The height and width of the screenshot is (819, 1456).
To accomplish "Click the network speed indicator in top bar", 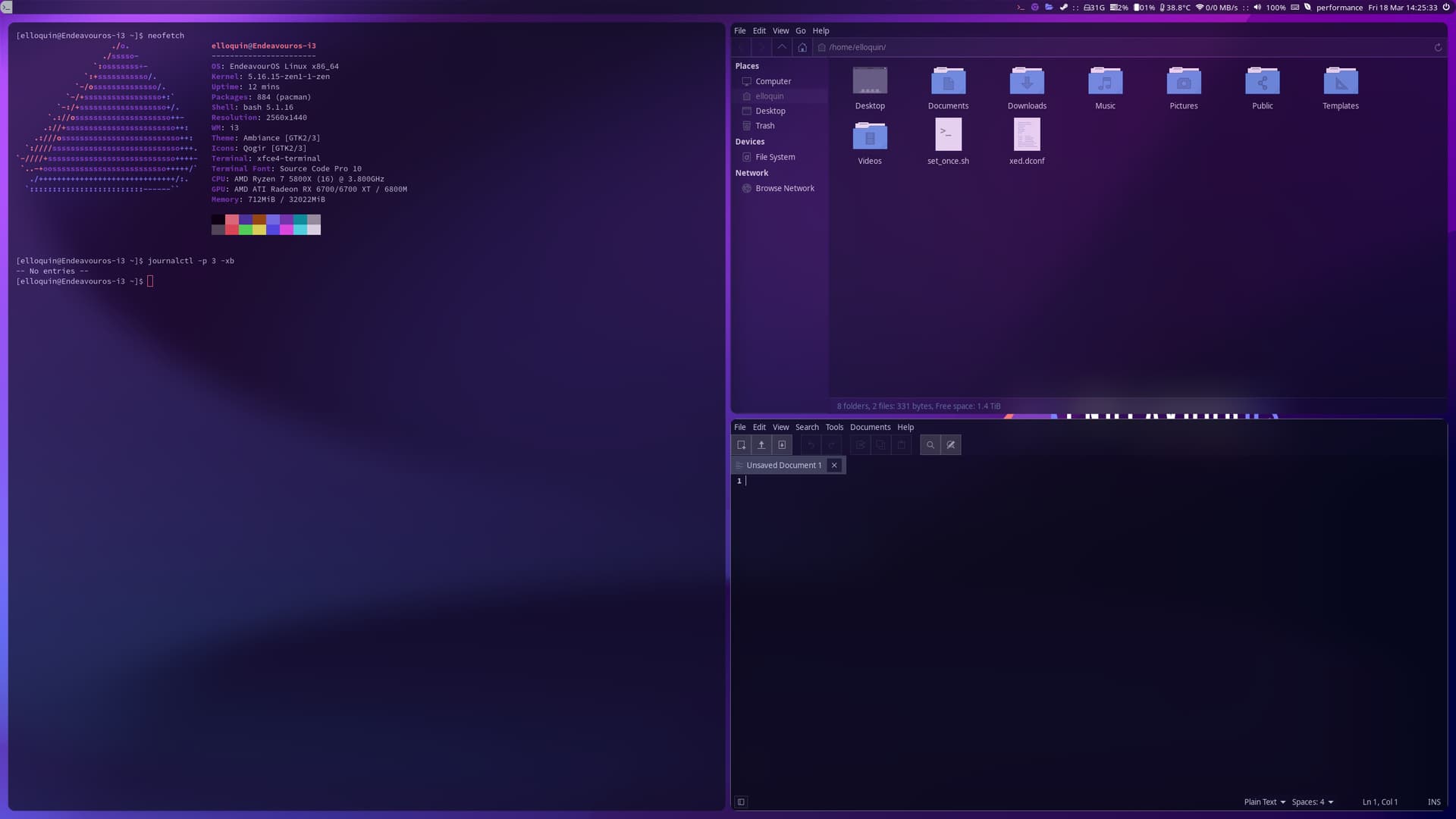I will pos(1216,8).
